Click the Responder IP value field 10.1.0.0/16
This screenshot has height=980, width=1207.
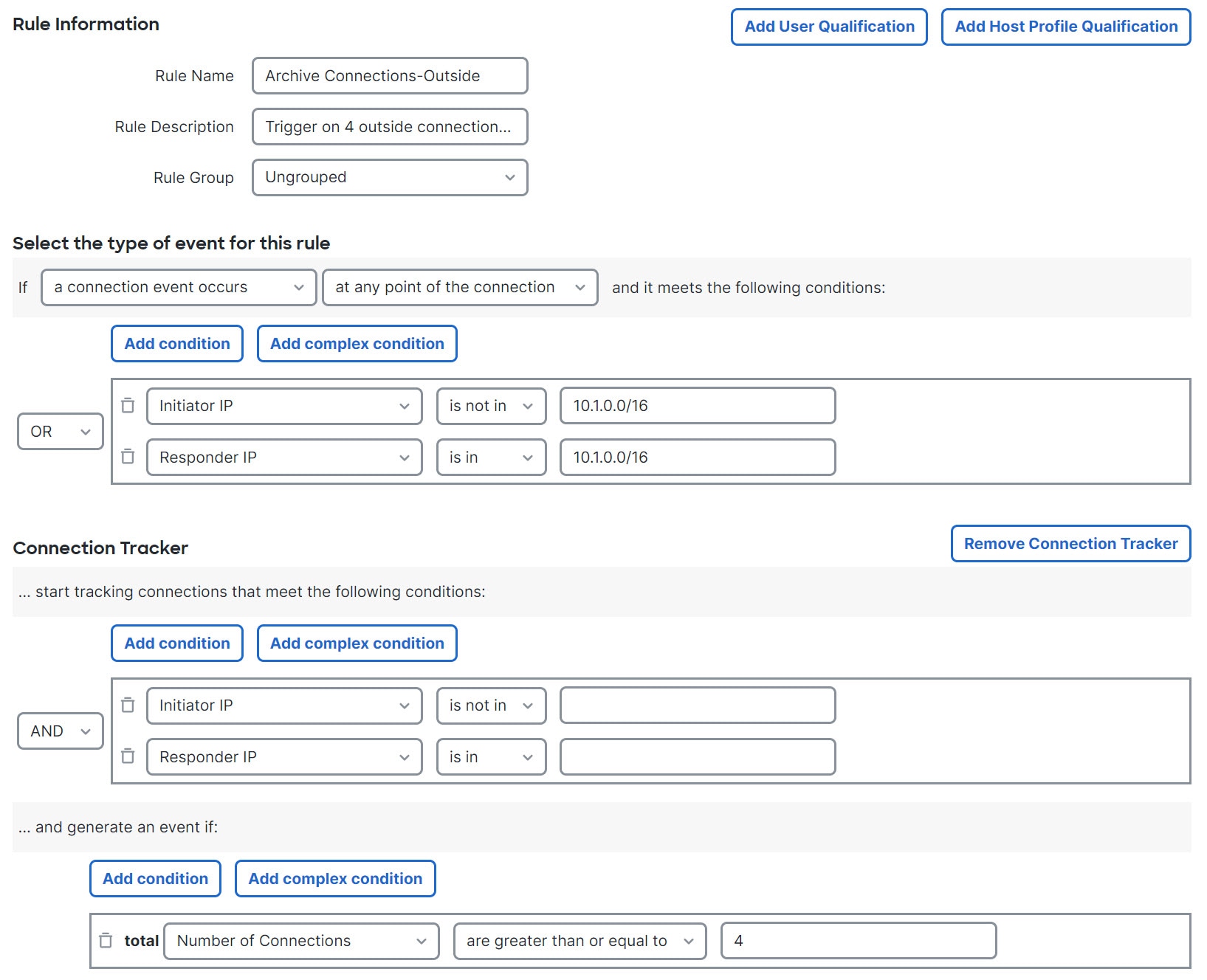point(698,458)
